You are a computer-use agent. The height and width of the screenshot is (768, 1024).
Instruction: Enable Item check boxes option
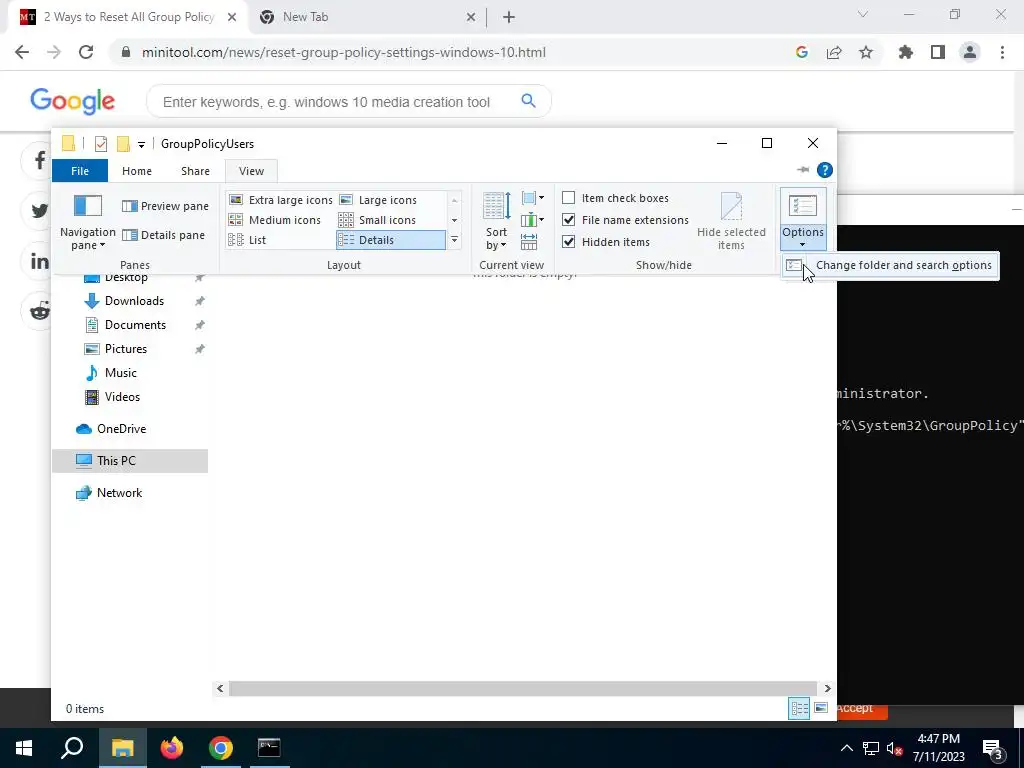coord(568,198)
